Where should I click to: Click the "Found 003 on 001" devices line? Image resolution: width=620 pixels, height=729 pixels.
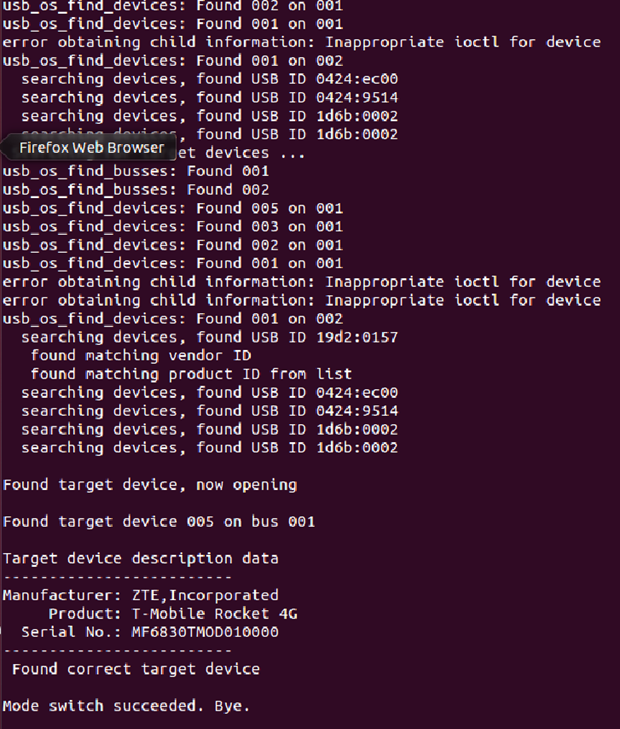coord(172,226)
